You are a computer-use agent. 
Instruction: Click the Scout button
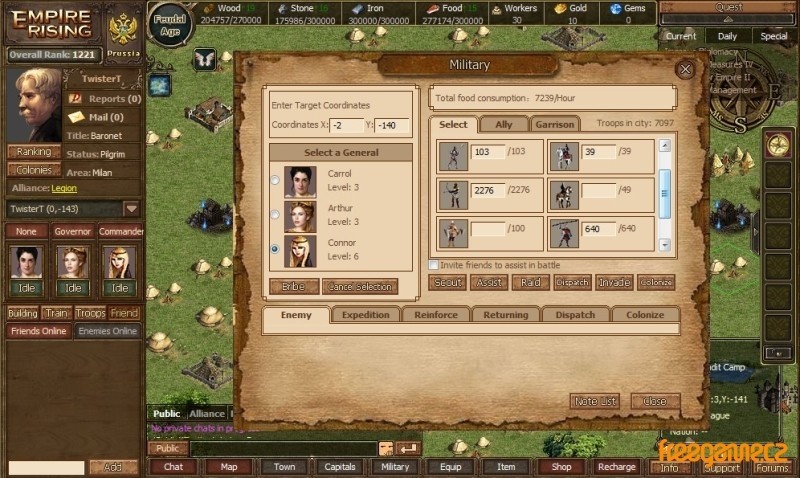click(447, 282)
